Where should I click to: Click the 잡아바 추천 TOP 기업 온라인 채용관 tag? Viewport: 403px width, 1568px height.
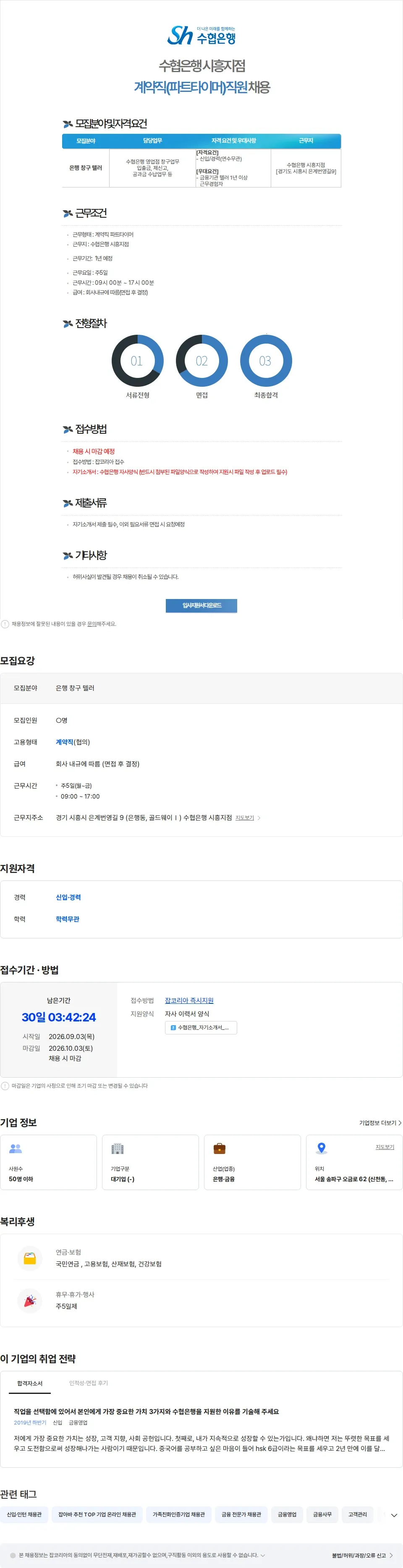(97, 1514)
